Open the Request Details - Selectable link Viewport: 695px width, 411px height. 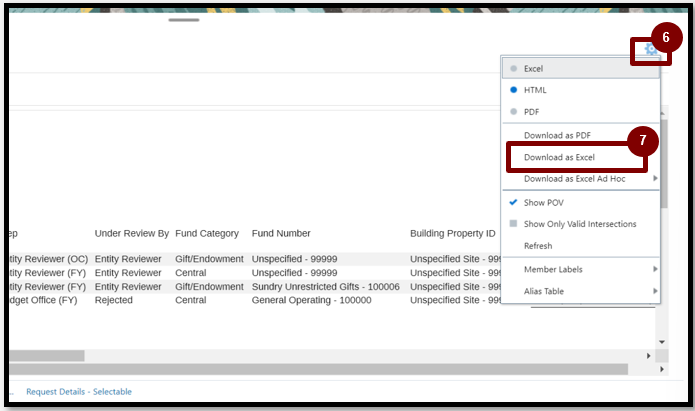tap(79, 391)
